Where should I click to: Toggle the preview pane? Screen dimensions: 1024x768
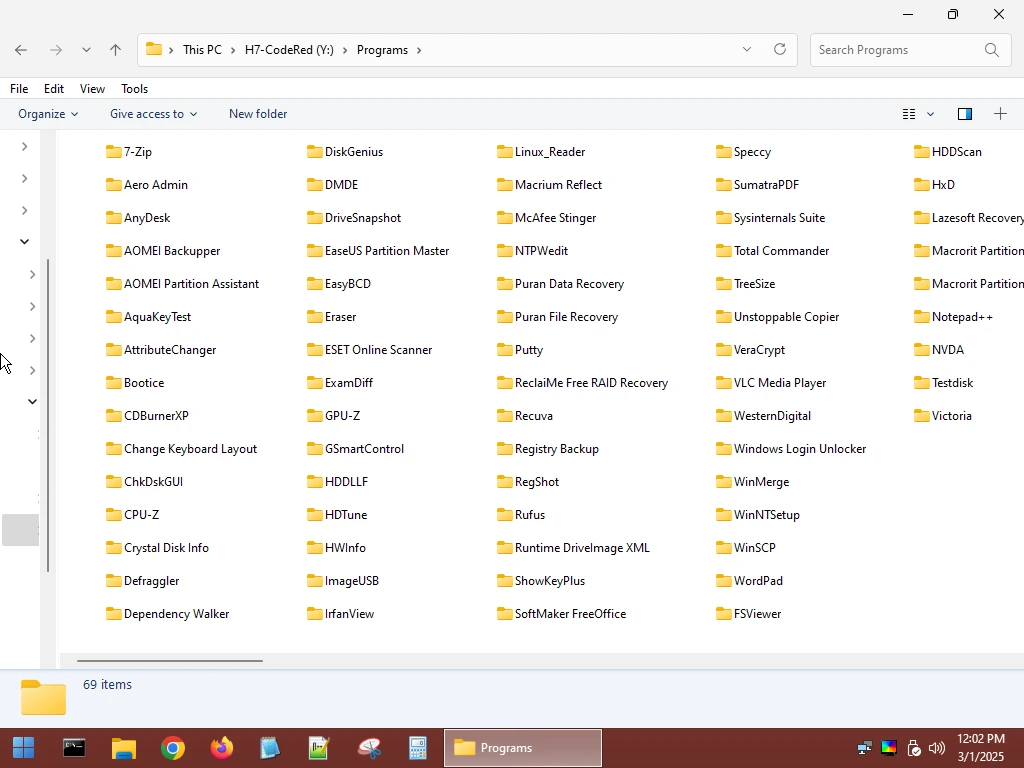coord(965,114)
